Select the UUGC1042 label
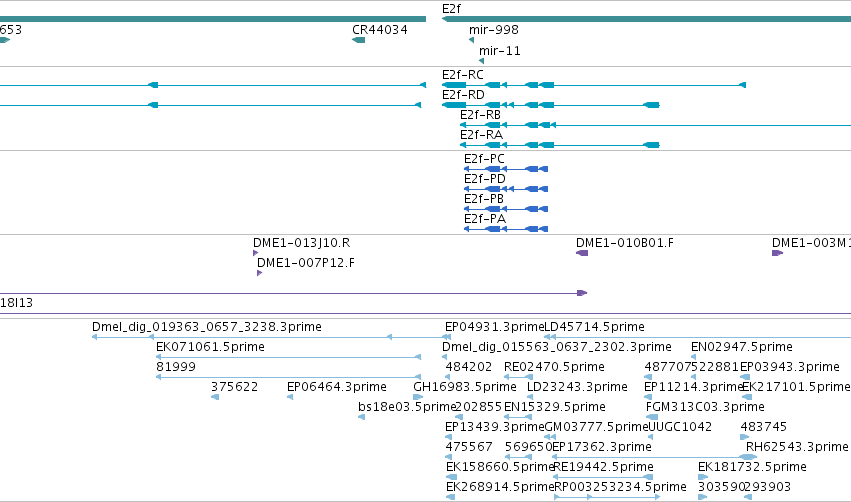 (681, 428)
